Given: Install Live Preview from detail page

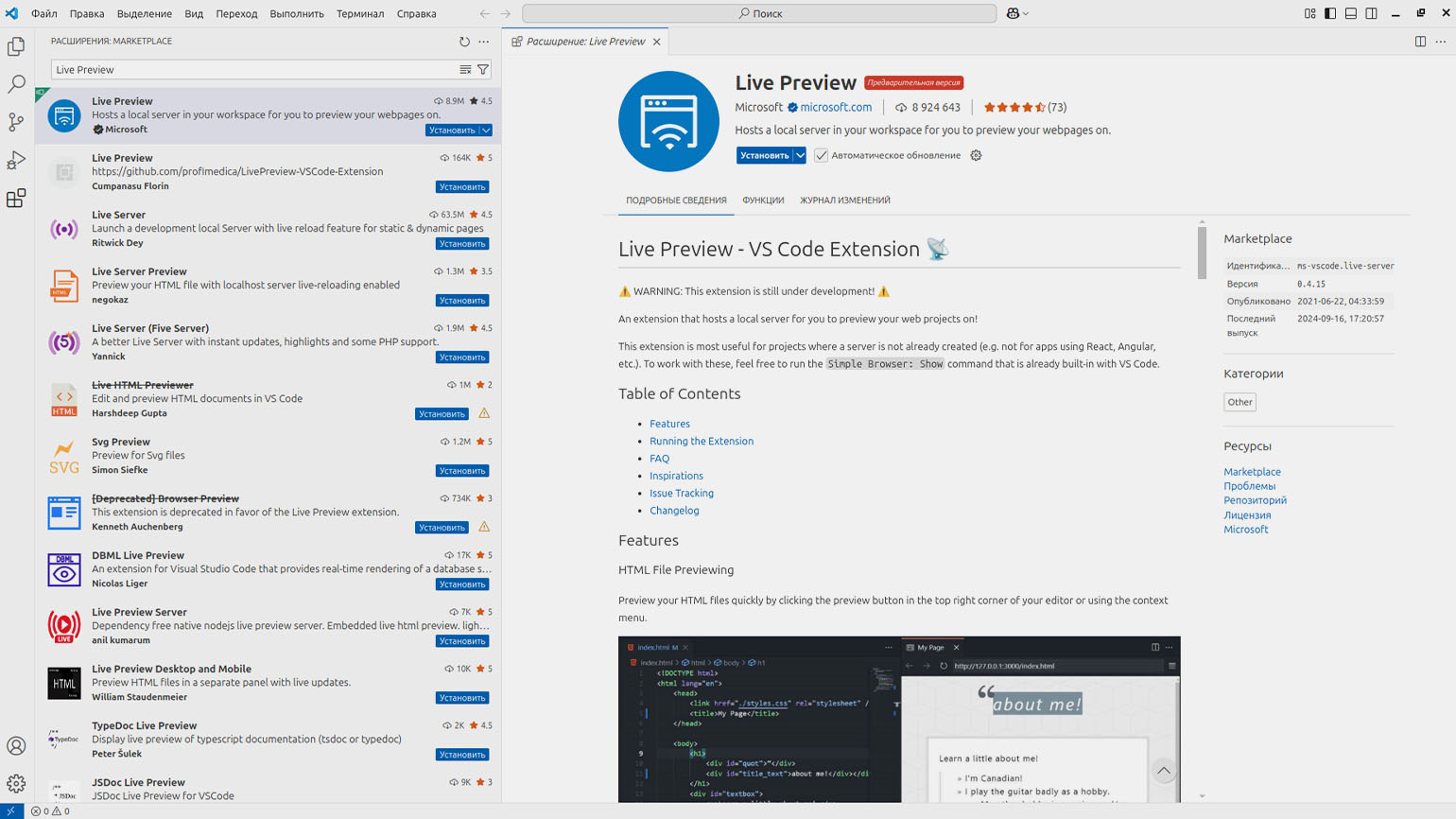Looking at the screenshot, I should 764,155.
